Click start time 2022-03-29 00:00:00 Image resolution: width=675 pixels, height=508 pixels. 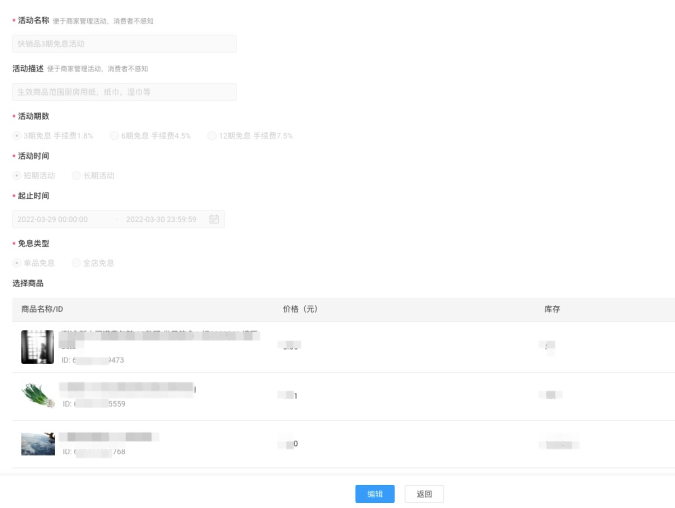(53, 220)
